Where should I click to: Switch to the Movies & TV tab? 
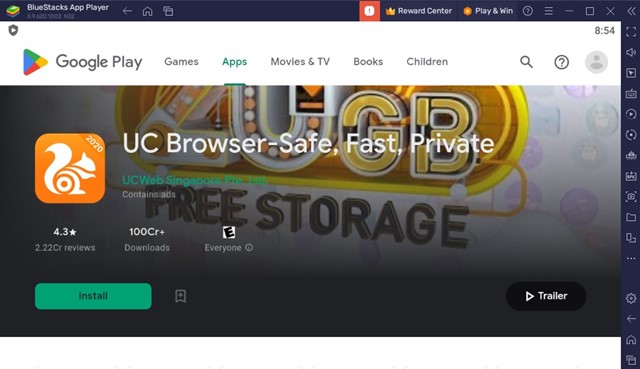(300, 62)
